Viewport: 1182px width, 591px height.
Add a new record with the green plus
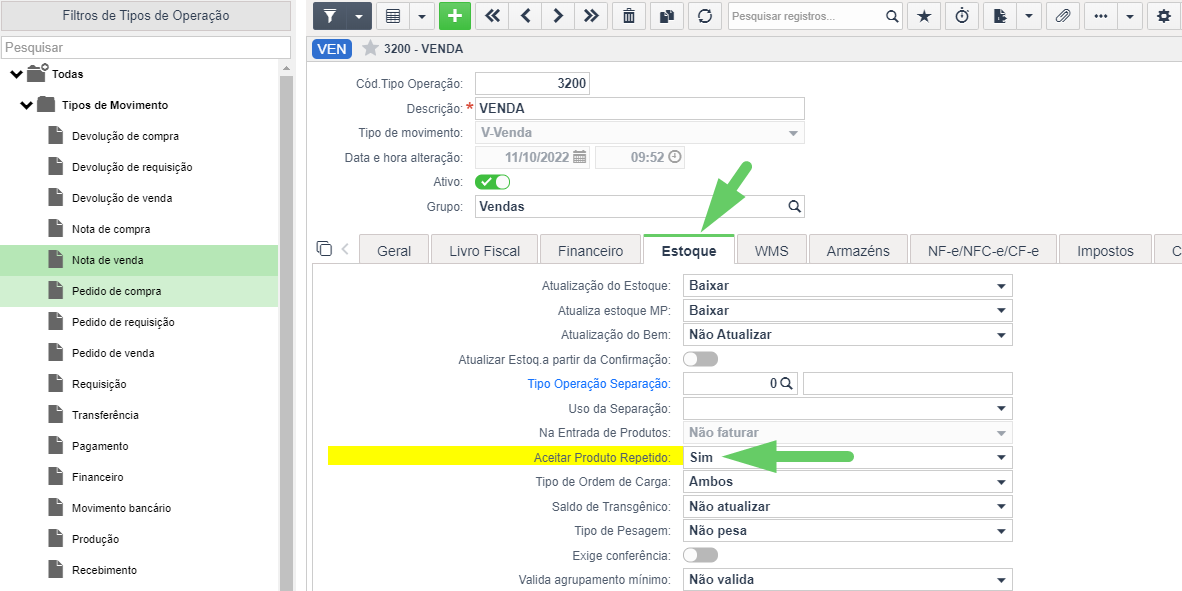455,16
